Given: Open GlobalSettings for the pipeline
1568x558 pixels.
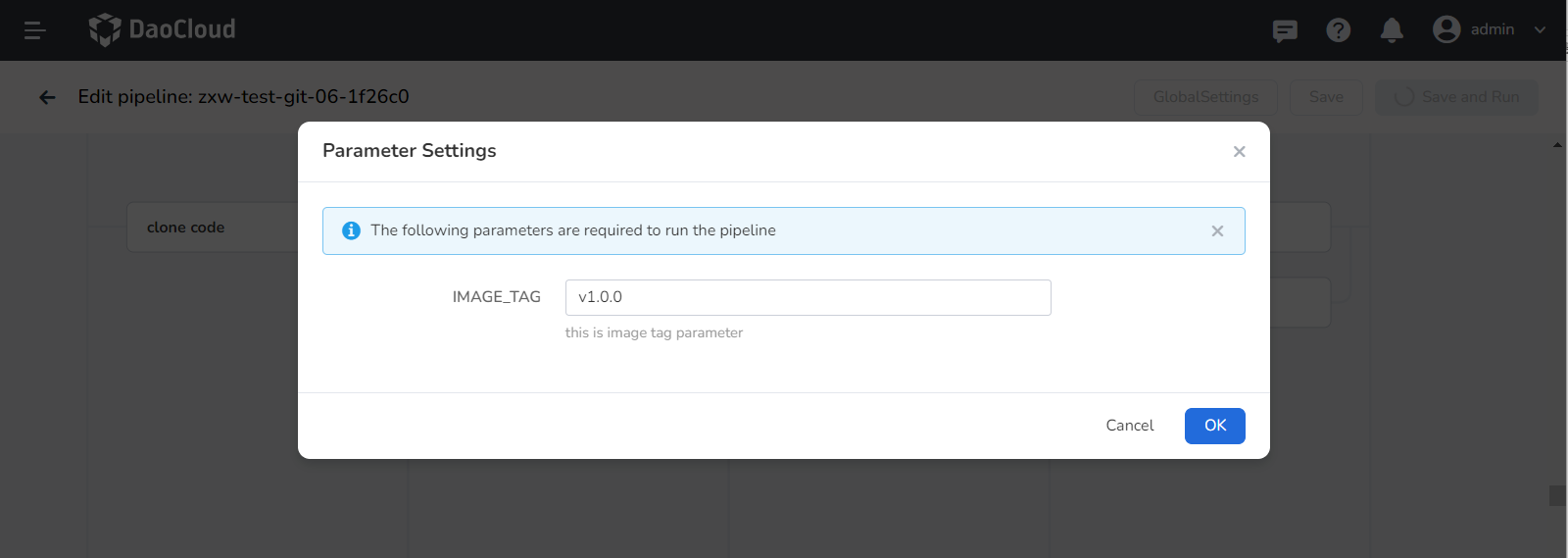Looking at the screenshot, I should point(1205,97).
